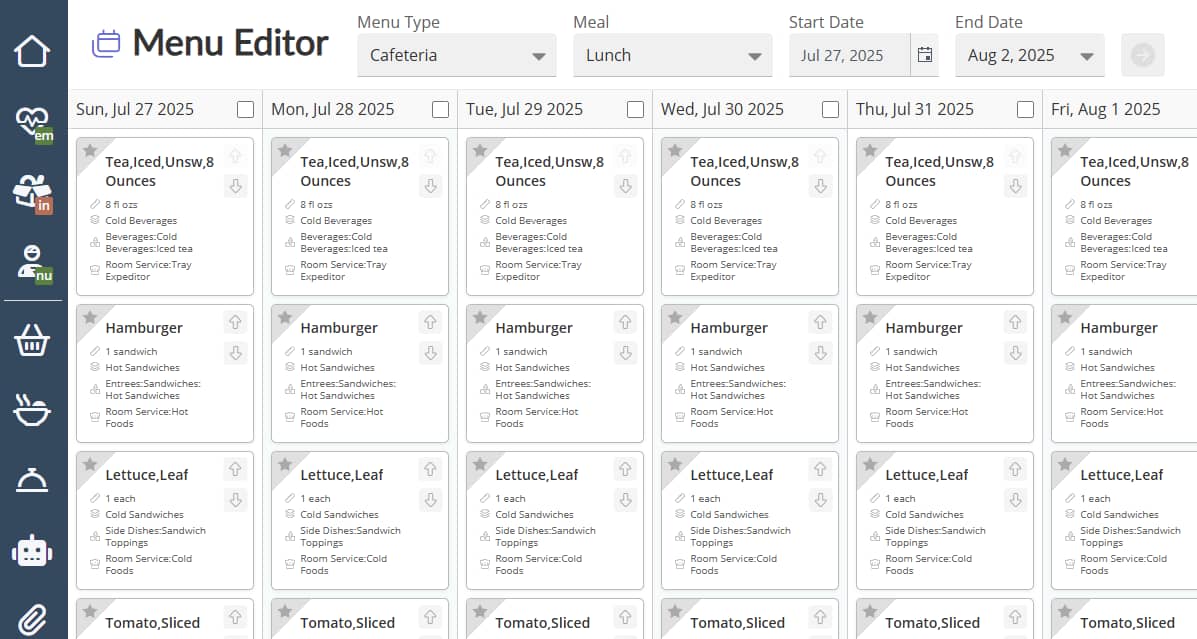Check the Wed, Jul 30 2025 checkbox
The image size is (1197, 639).
click(x=831, y=110)
